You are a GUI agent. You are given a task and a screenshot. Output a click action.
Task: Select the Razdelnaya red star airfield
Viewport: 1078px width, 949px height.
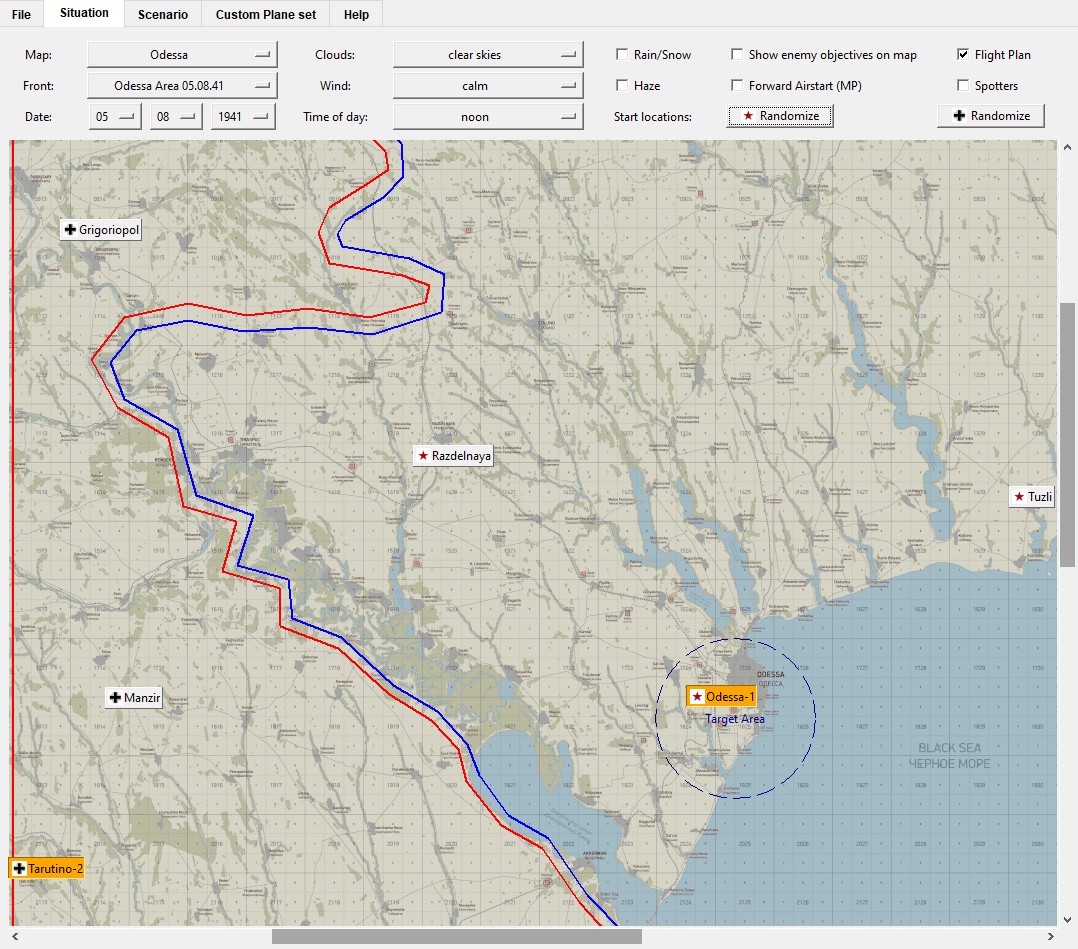pos(454,456)
